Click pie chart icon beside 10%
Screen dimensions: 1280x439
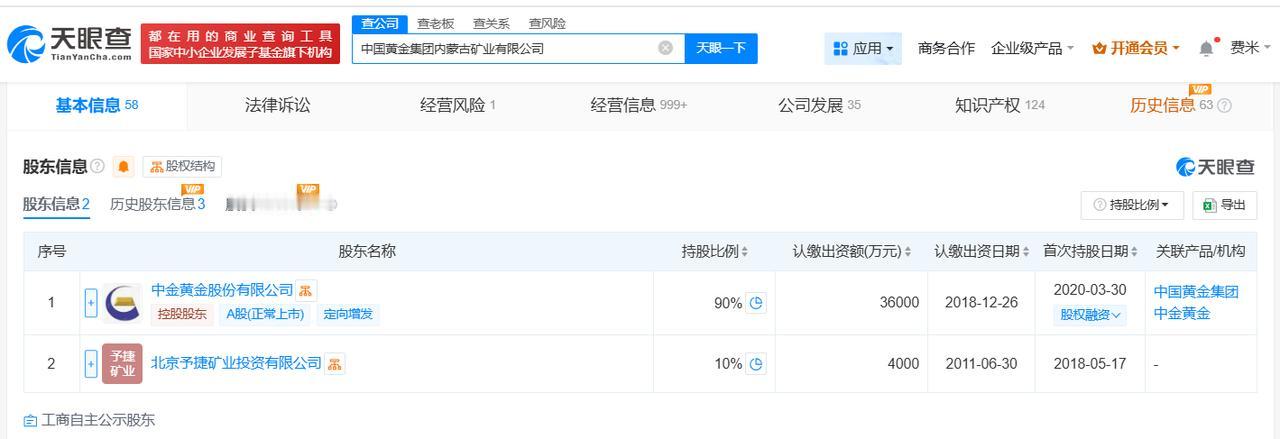(756, 364)
